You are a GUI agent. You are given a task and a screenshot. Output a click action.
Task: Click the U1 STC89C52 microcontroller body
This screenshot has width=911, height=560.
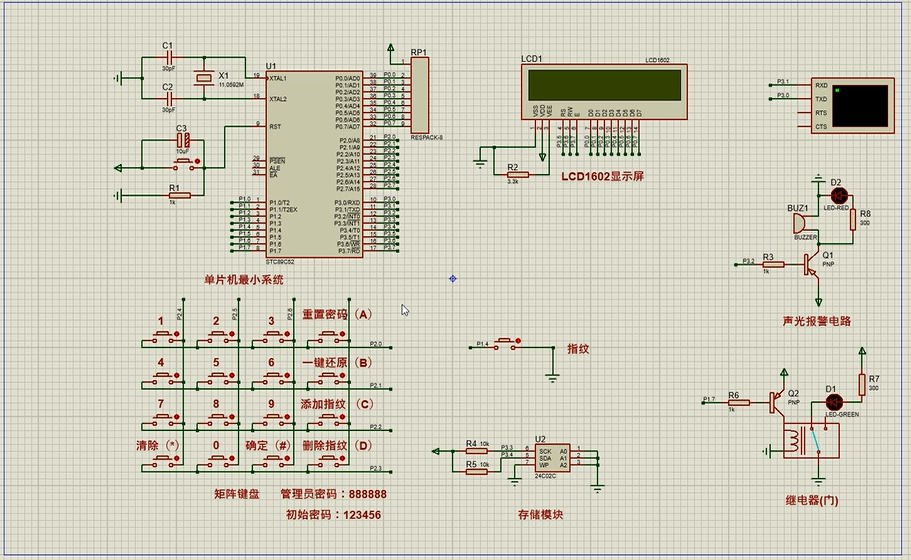click(300, 160)
